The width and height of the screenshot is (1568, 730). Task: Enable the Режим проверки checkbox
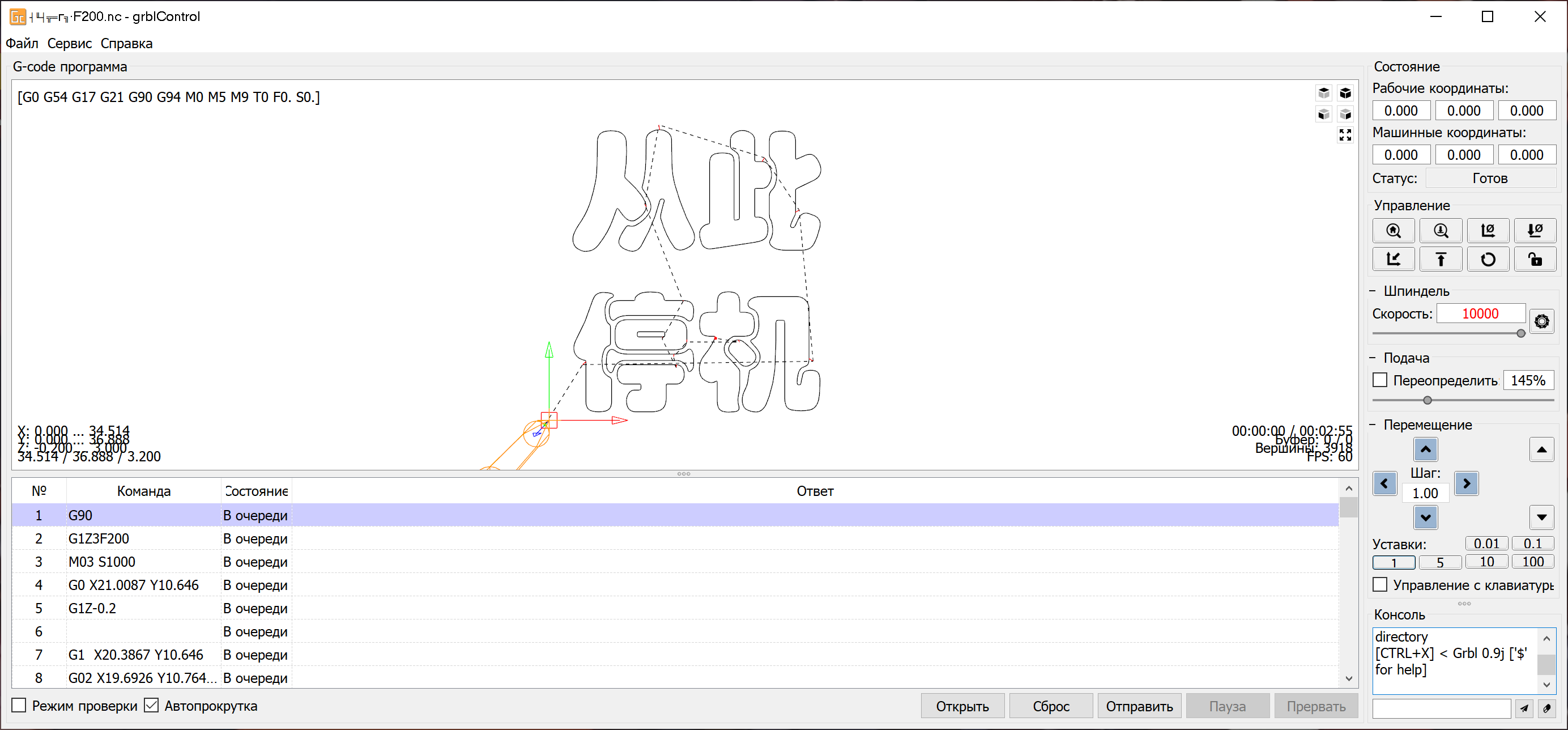tap(19, 705)
